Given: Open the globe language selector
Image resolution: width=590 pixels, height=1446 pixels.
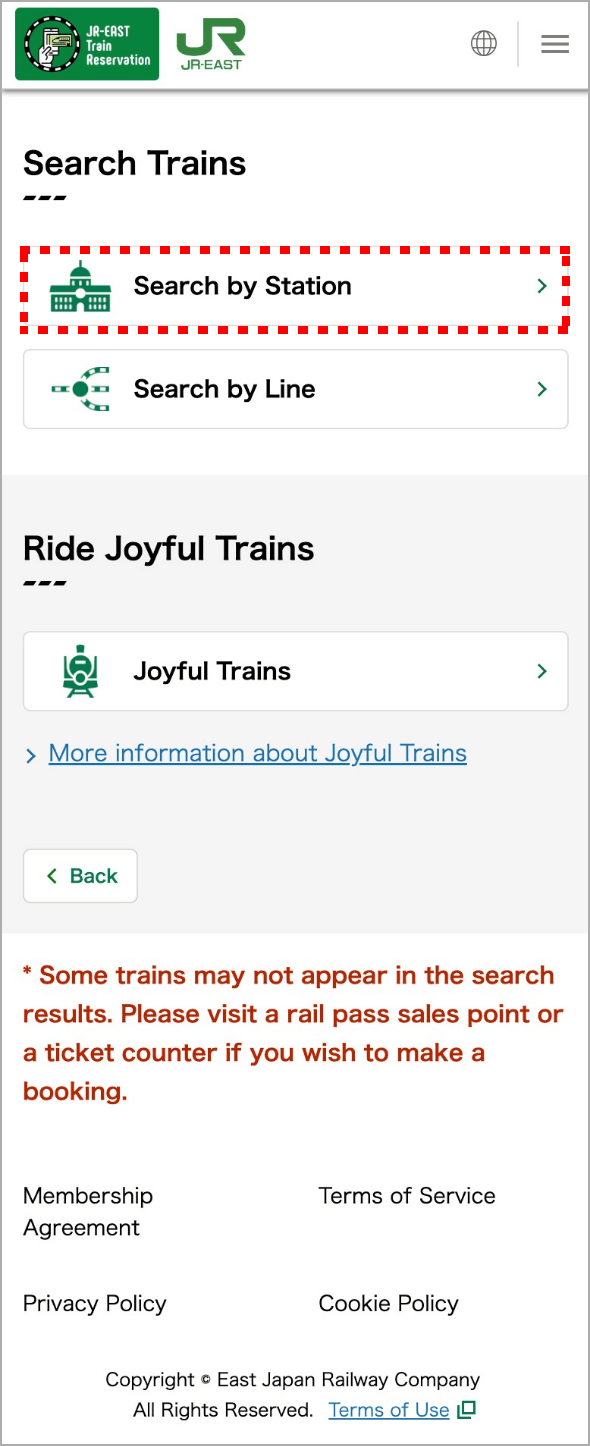Looking at the screenshot, I should [484, 43].
